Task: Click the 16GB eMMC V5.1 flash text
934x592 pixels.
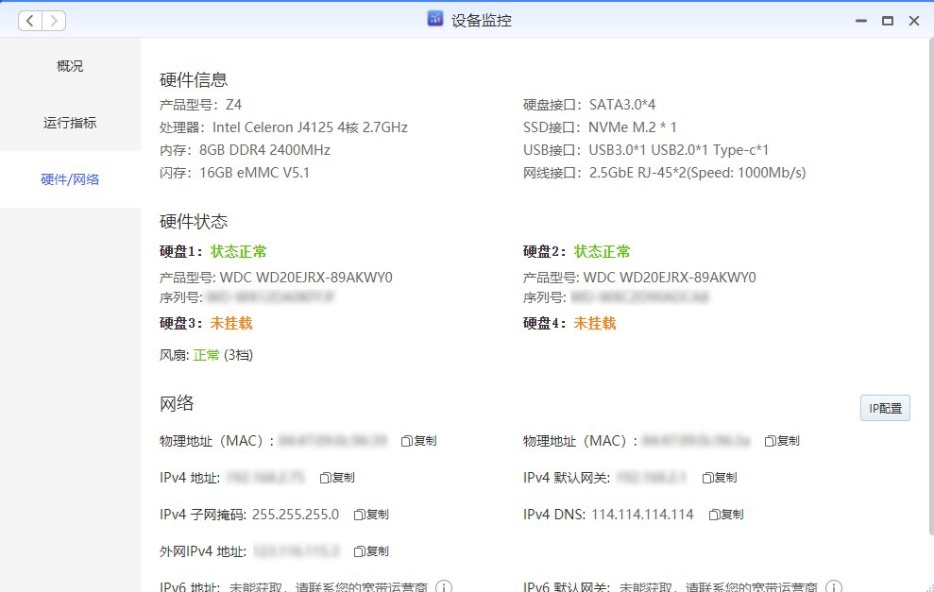Action: click(x=254, y=173)
